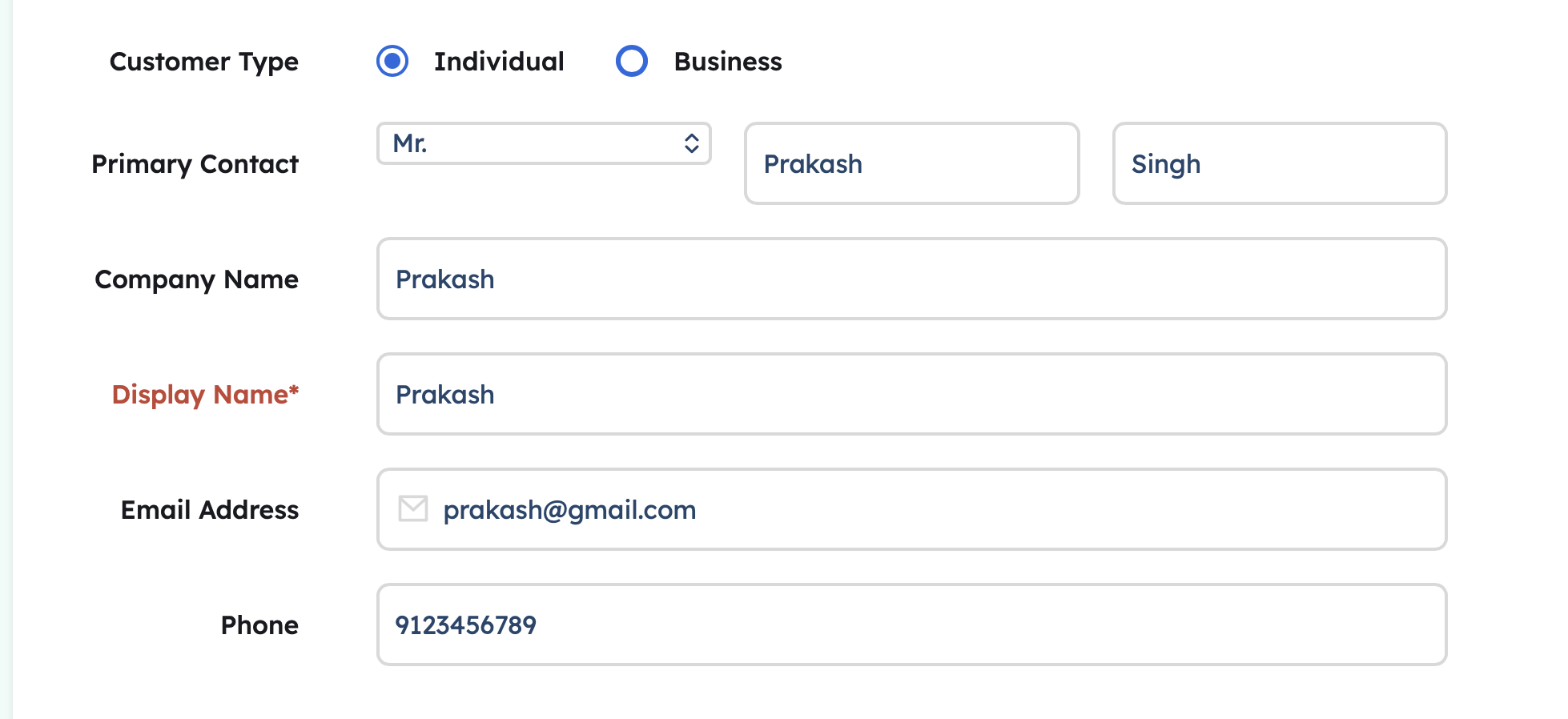The width and height of the screenshot is (1568, 719).
Task: Click the Mr. text in salutation dropdown
Action: point(410,143)
